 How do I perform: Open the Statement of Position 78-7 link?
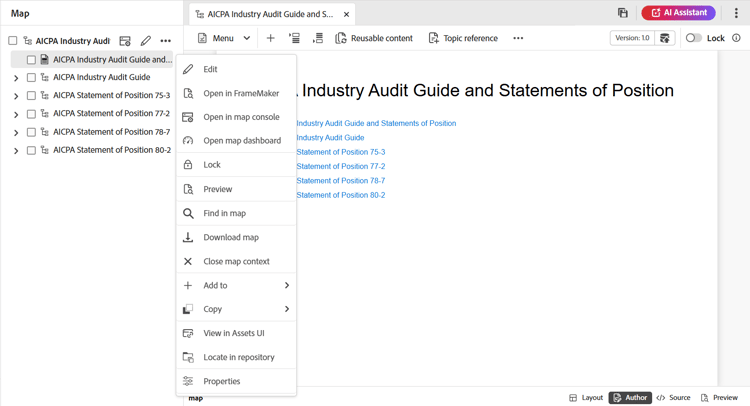[x=340, y=181]
